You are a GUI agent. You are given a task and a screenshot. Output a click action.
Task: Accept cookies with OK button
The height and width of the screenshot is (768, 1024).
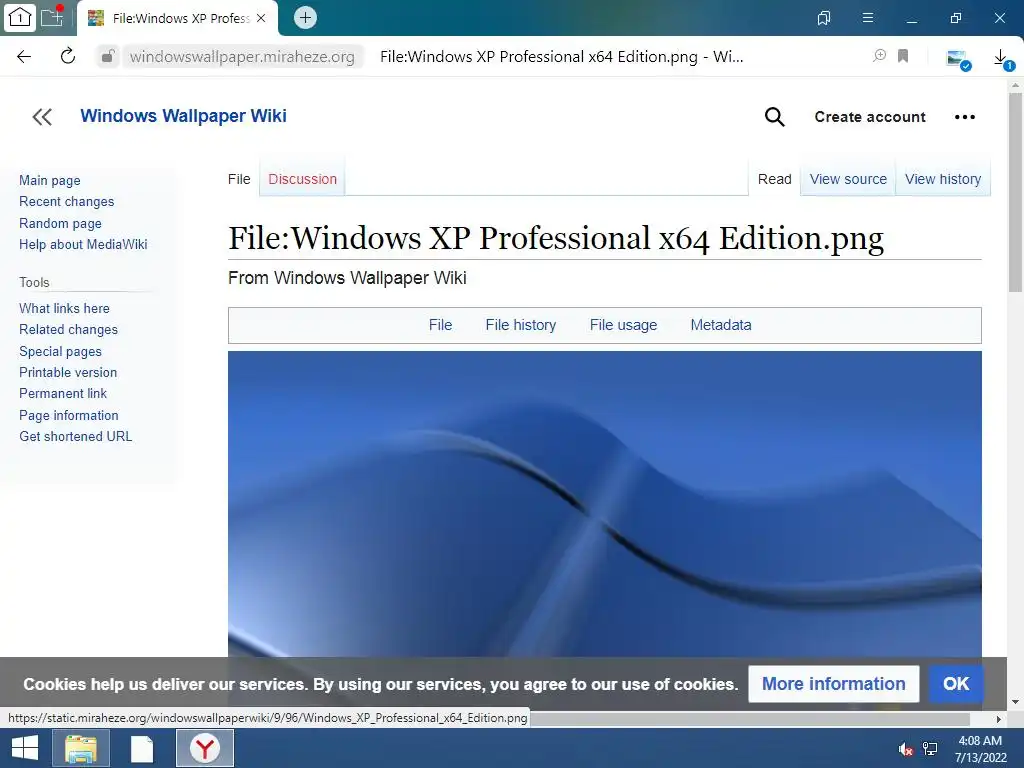pos(956,684)
